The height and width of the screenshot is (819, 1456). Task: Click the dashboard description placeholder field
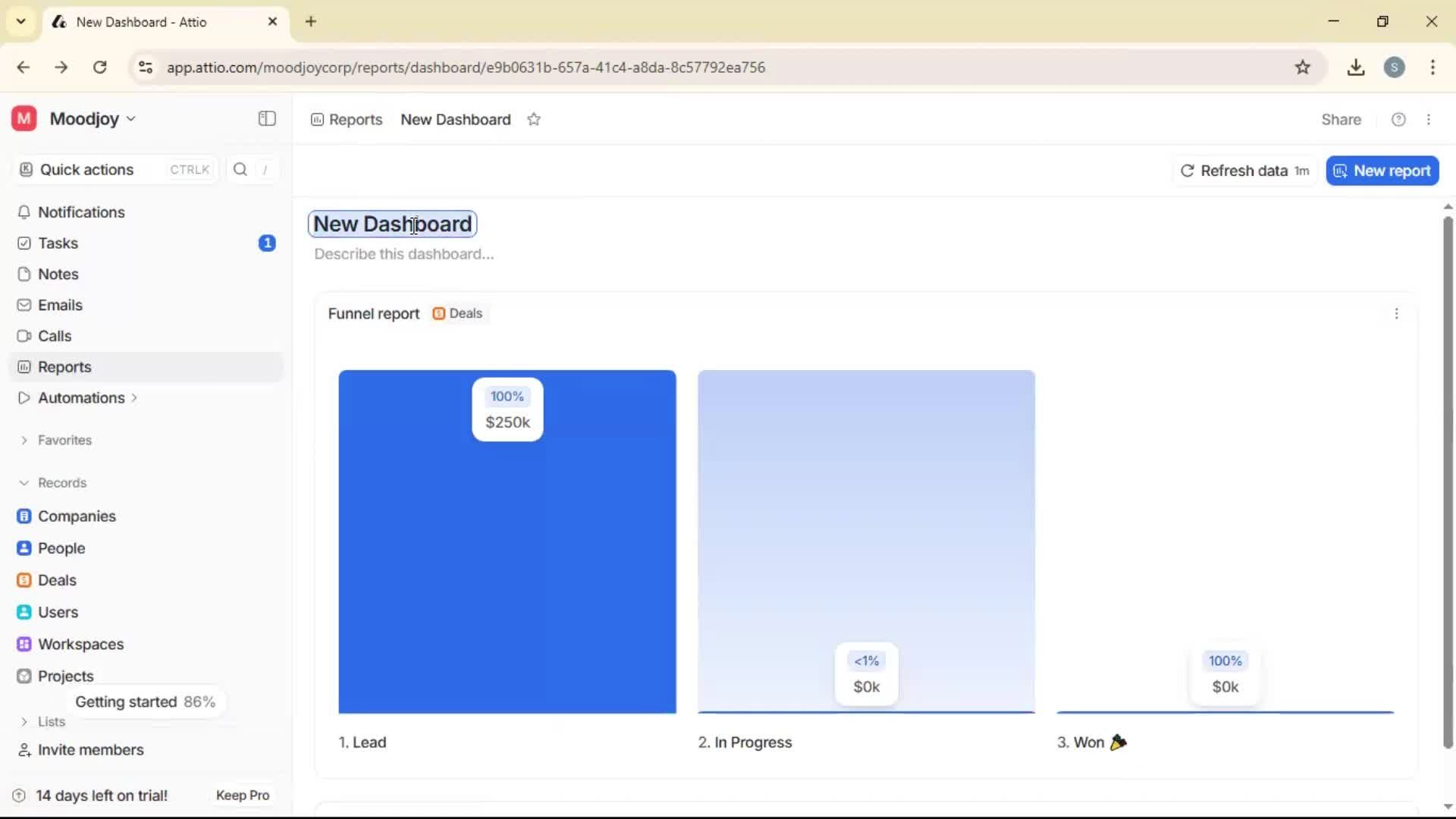coord(403,254)
